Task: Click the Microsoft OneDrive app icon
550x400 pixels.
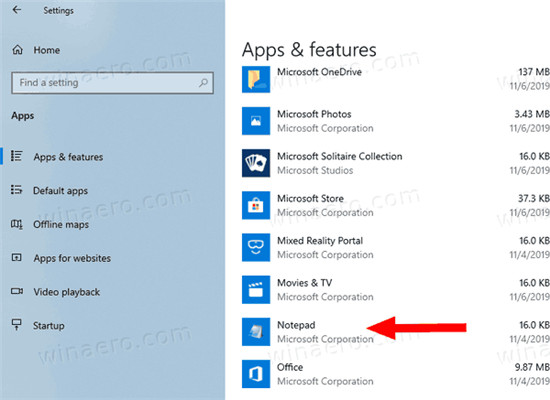Action: [256, 79]
